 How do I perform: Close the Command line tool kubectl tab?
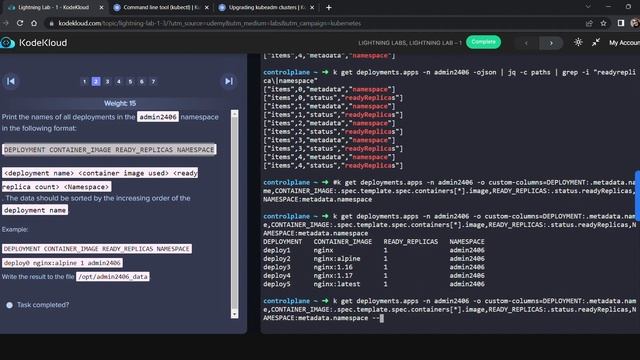(x=207, y=7)
